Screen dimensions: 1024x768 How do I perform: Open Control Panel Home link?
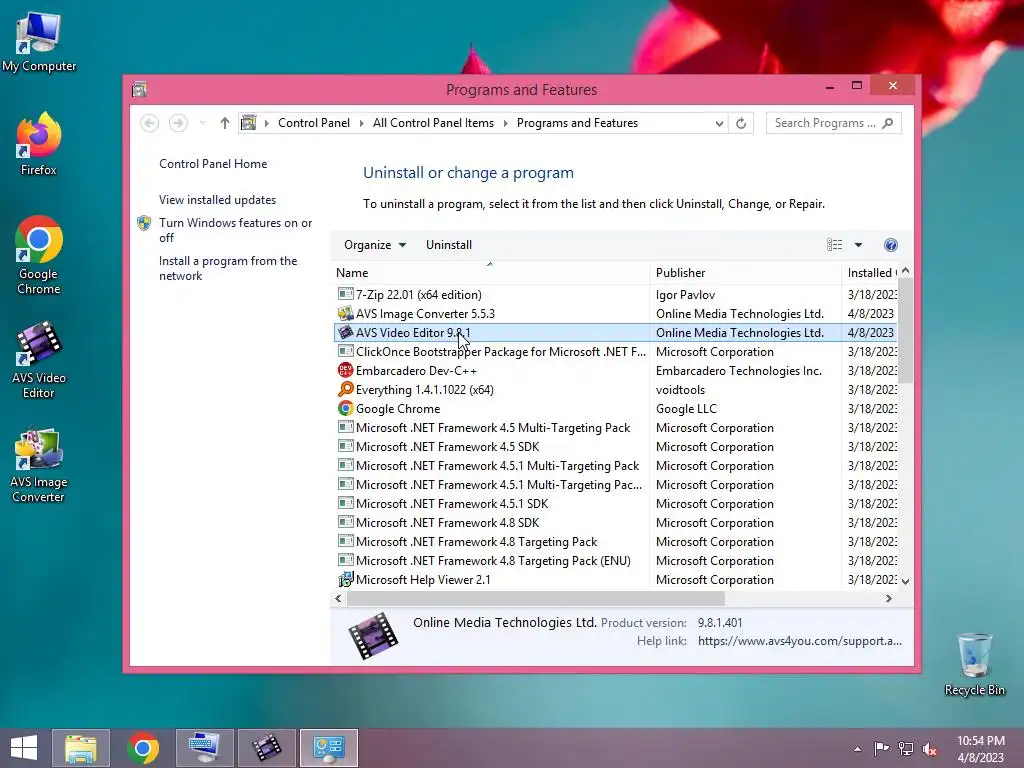[213, 164]
